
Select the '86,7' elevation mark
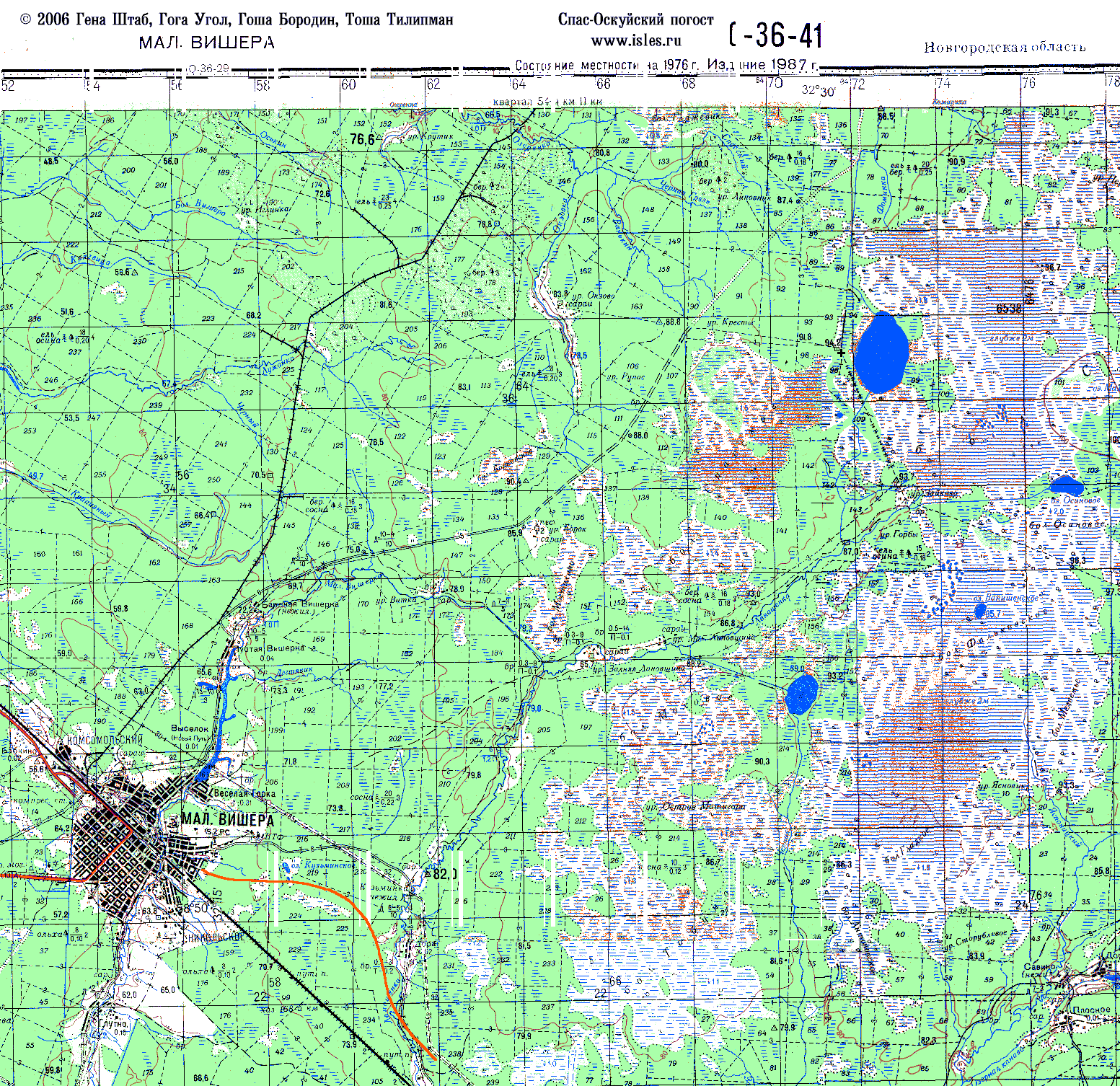click(713, 862)
